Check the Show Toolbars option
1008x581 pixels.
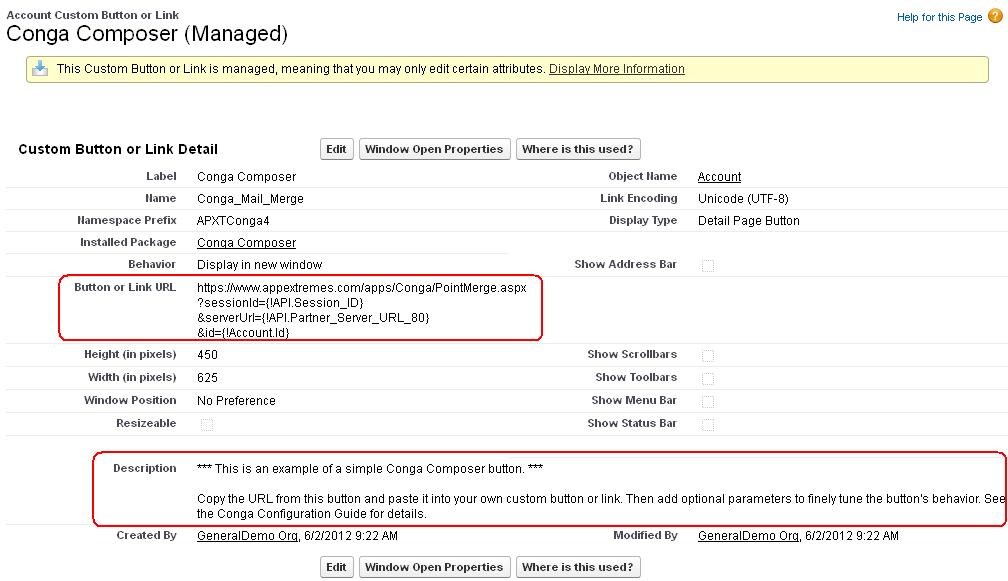708,376
